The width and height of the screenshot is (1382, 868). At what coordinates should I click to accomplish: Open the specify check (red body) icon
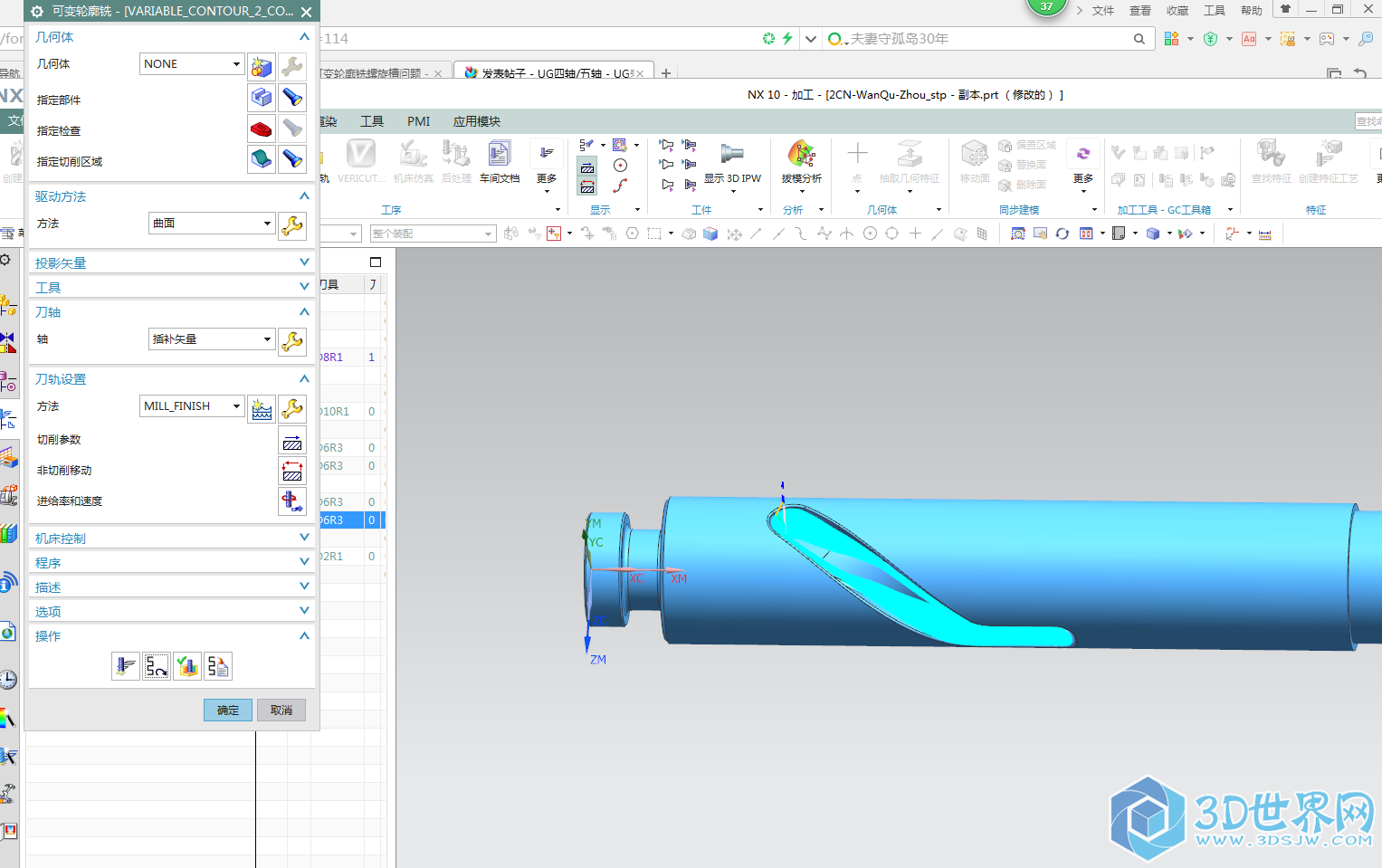point(262,129)
